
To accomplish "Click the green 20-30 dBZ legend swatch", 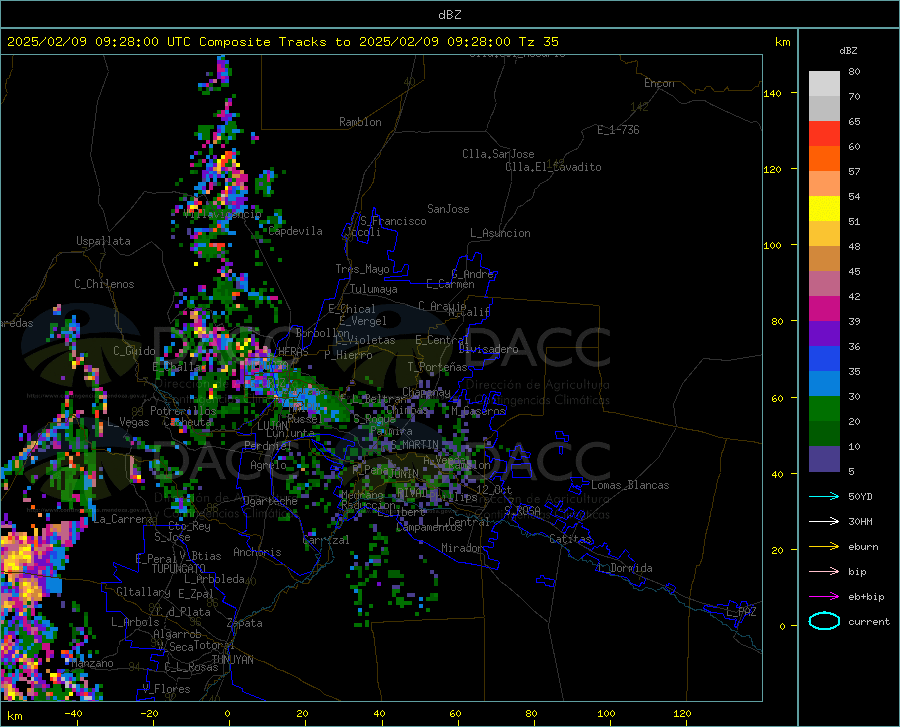I will pos(824,409).
